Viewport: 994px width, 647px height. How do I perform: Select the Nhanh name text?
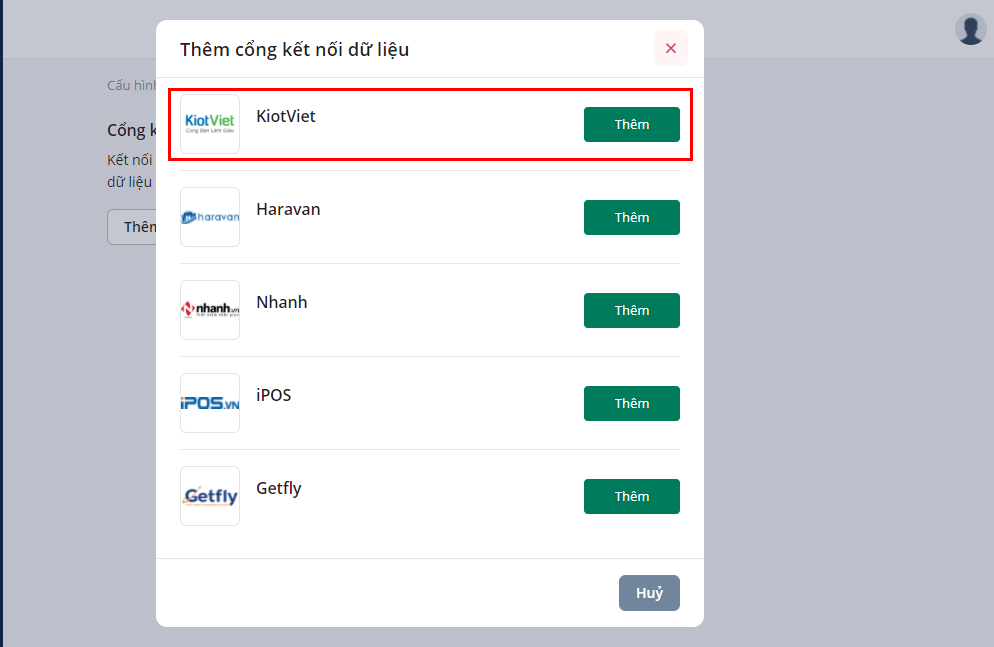point(281,302)
